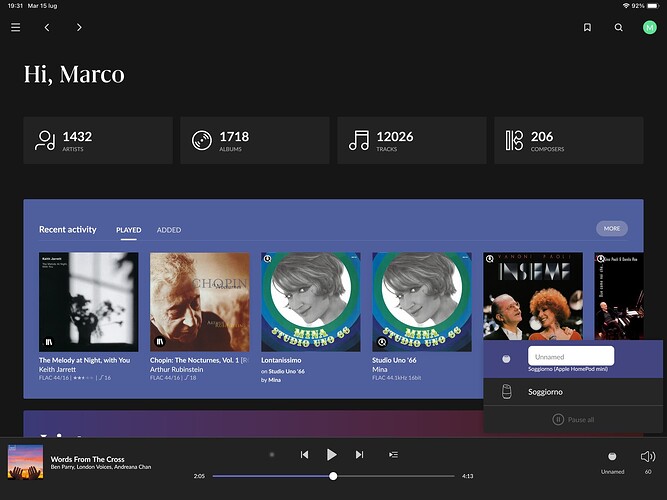This screenshot has width=667, height=500.
Task: Click the Ben Parry, London Voices artist line
Action: click(x=101, y=467)
